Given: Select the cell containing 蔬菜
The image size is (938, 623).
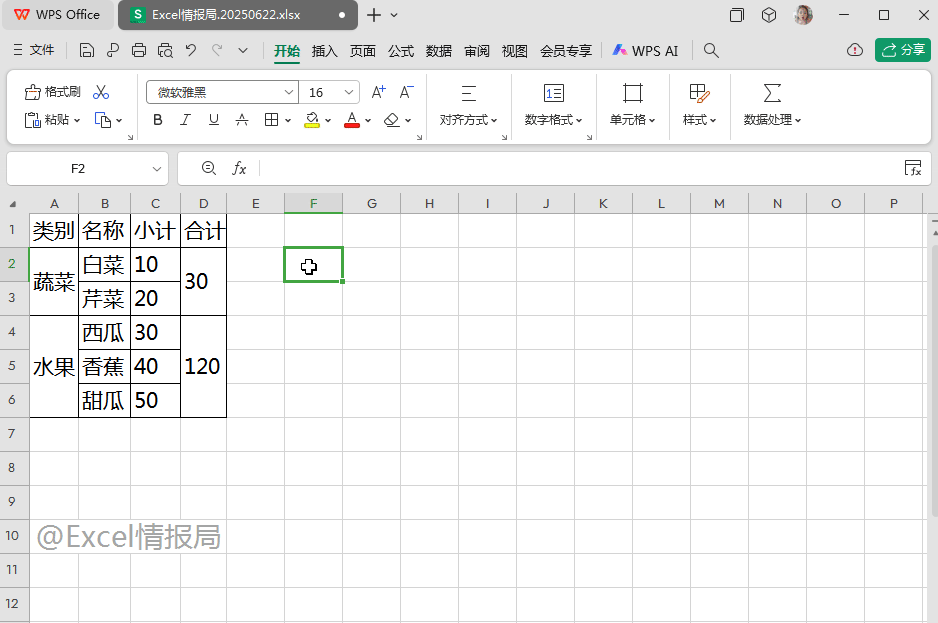Looking at the screenshot, I should tap(54, 281).
